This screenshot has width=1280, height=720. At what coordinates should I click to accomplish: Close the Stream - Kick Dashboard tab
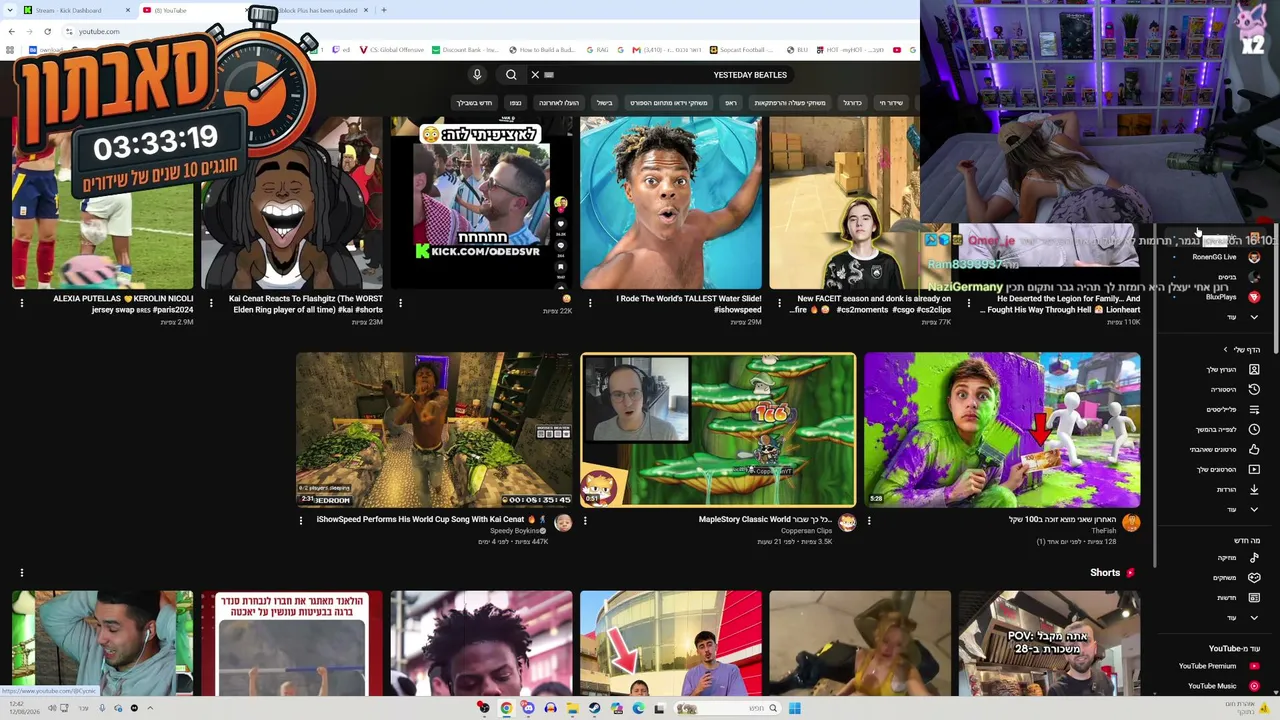point(128,10)
